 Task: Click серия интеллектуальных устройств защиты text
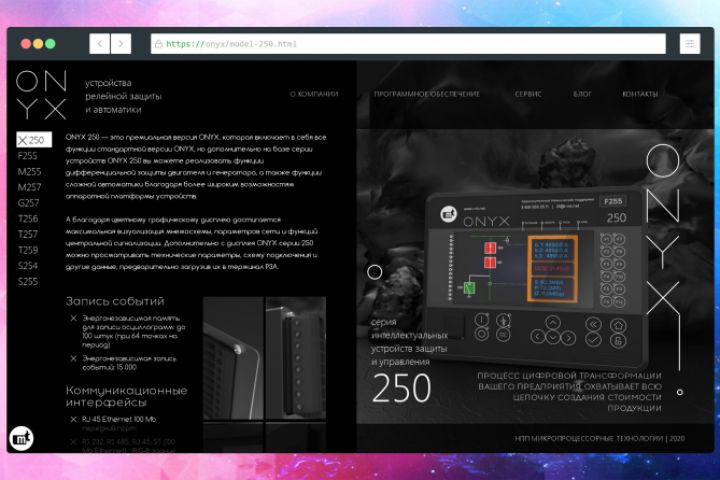[x=409, y=342]
